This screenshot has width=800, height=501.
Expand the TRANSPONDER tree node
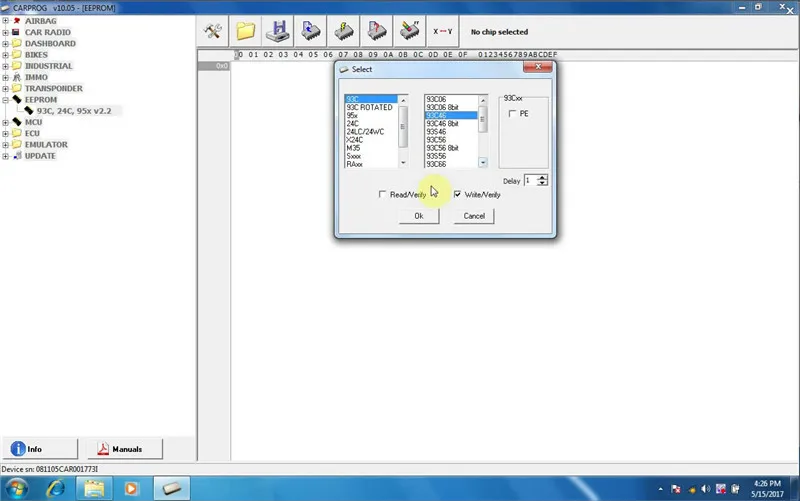(6, 88)
